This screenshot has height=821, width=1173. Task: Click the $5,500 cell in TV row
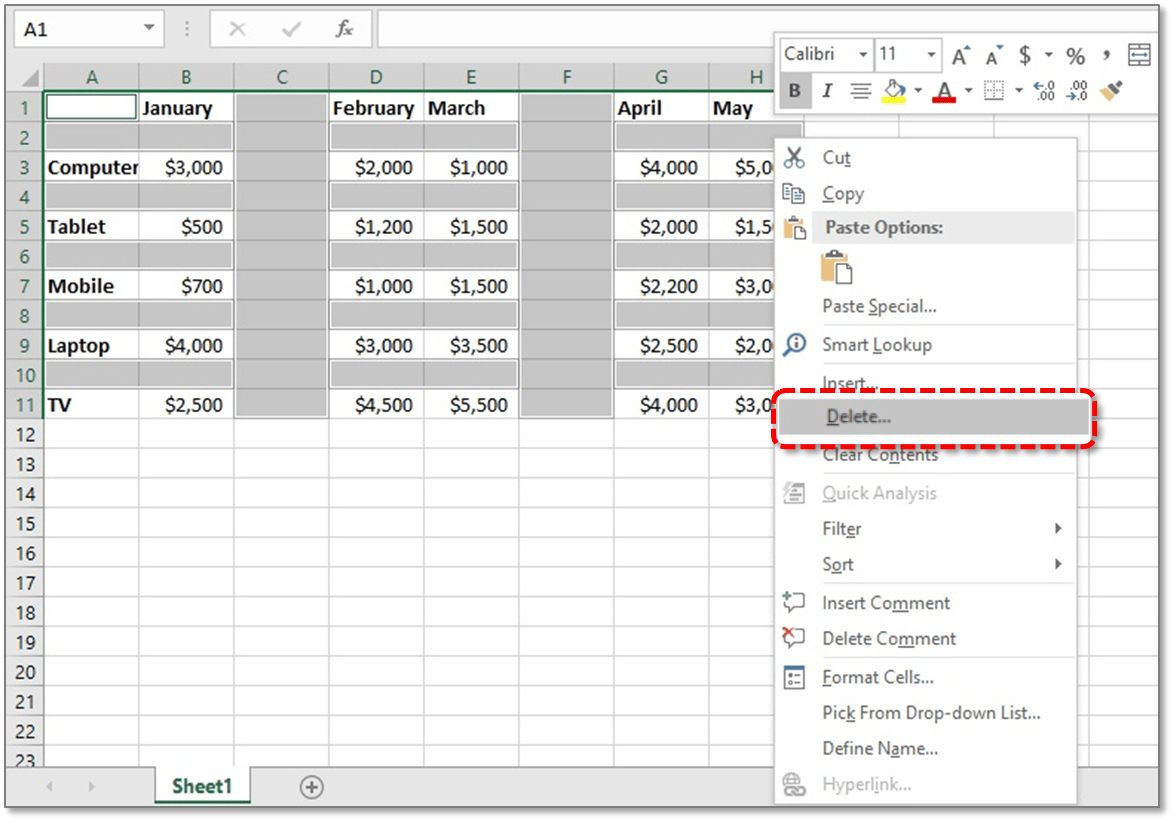point(471,405)
